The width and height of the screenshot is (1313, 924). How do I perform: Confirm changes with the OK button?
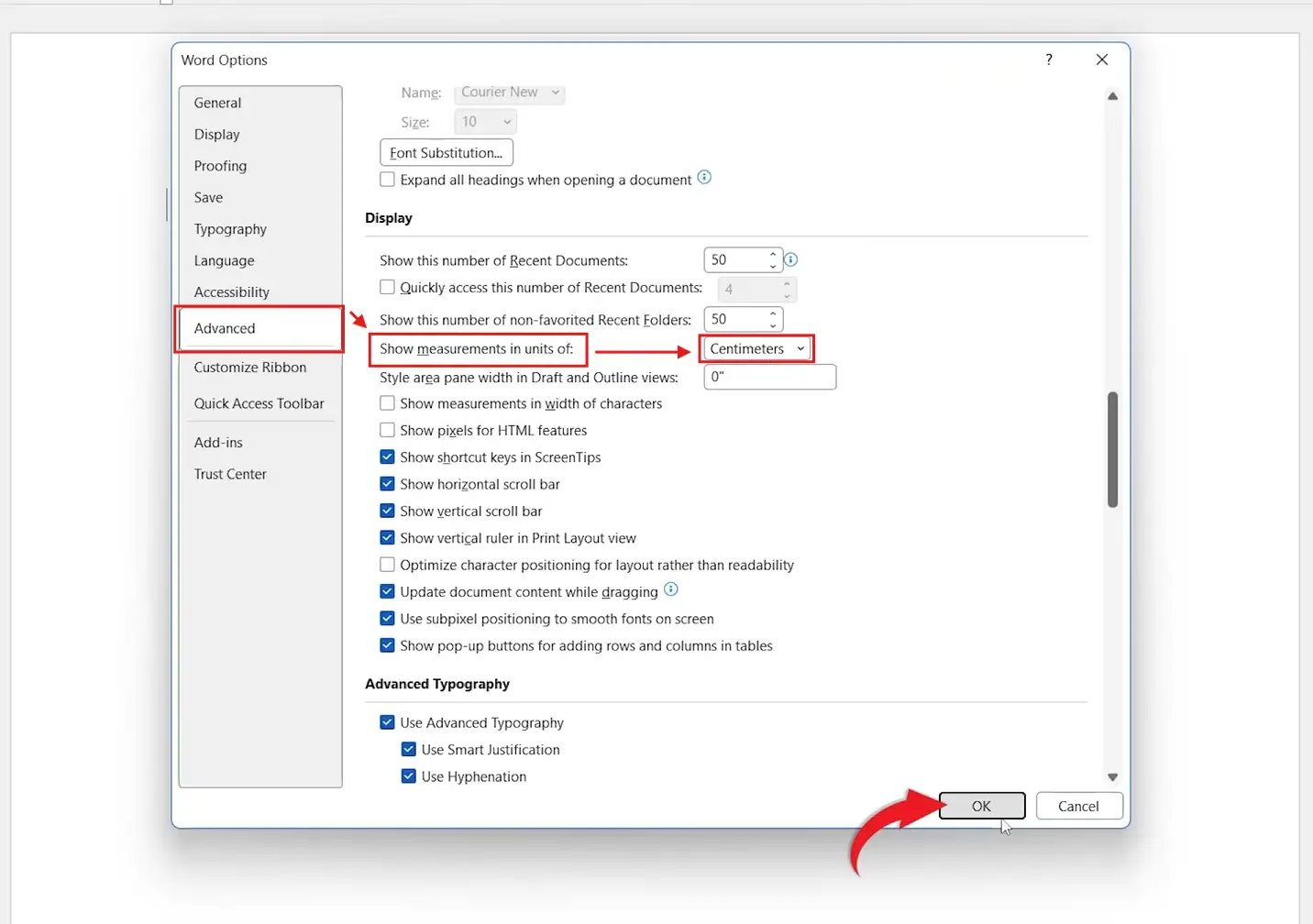point(982,806)
